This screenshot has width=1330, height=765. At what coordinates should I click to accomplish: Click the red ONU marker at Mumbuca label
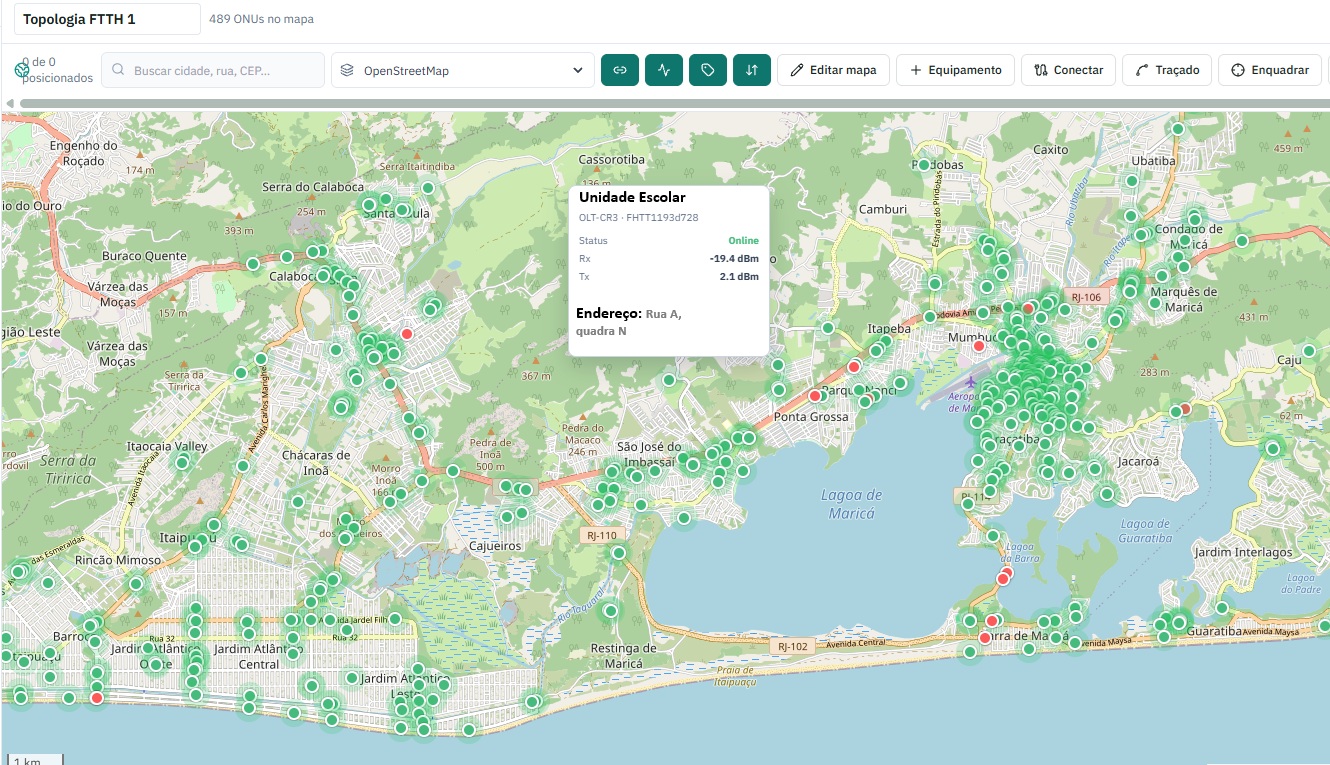[x=979, y=346]
